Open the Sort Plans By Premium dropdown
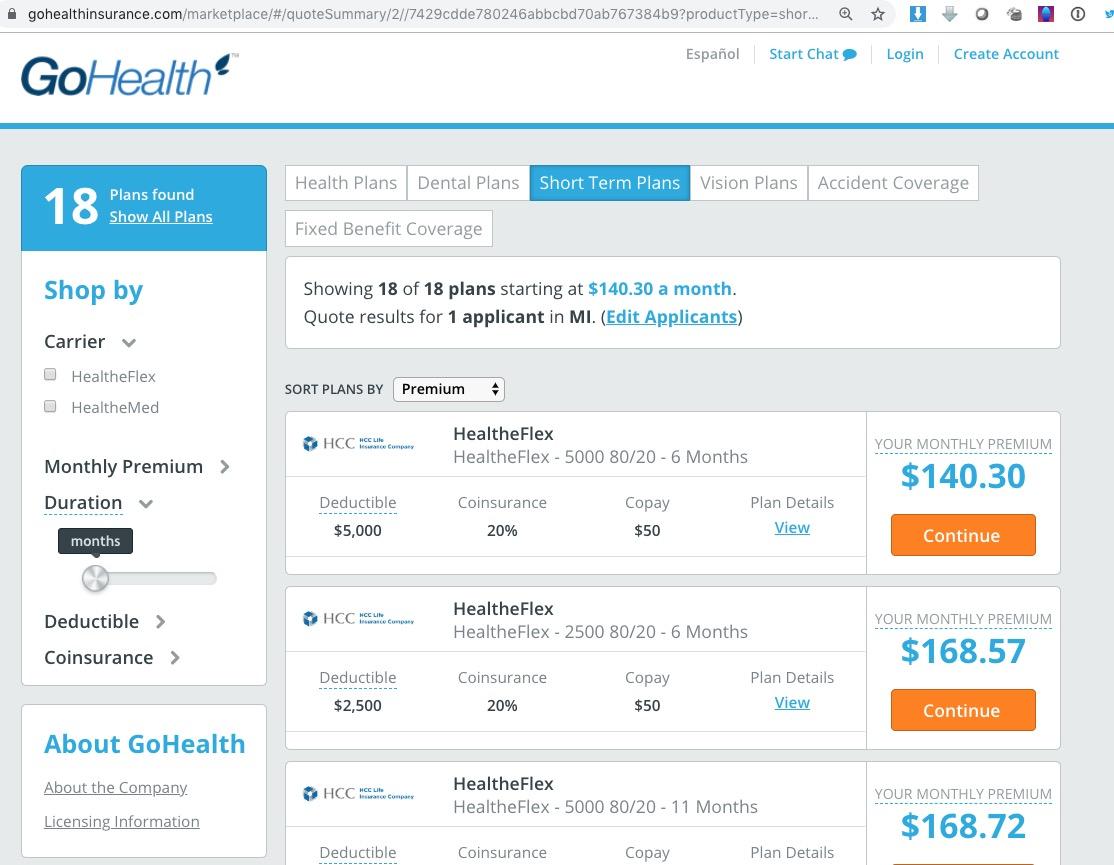The height and width of the screenshot is (865, 1114). [449, 389]
